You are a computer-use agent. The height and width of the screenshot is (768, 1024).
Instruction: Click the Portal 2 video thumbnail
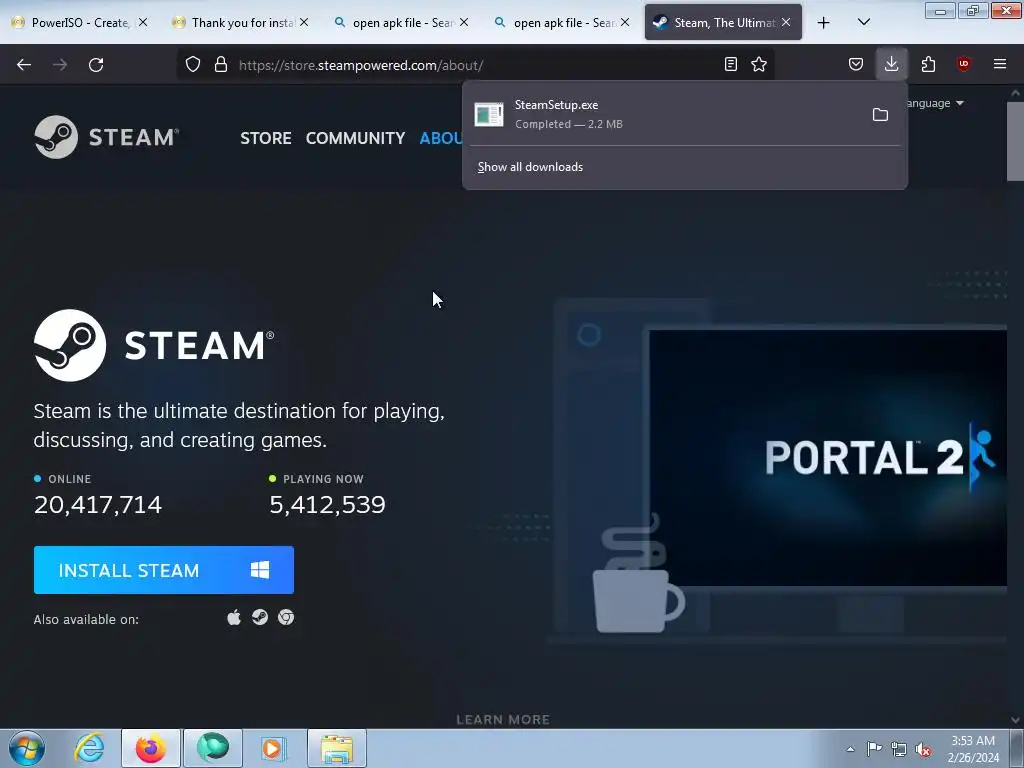[x=827, y=458]
